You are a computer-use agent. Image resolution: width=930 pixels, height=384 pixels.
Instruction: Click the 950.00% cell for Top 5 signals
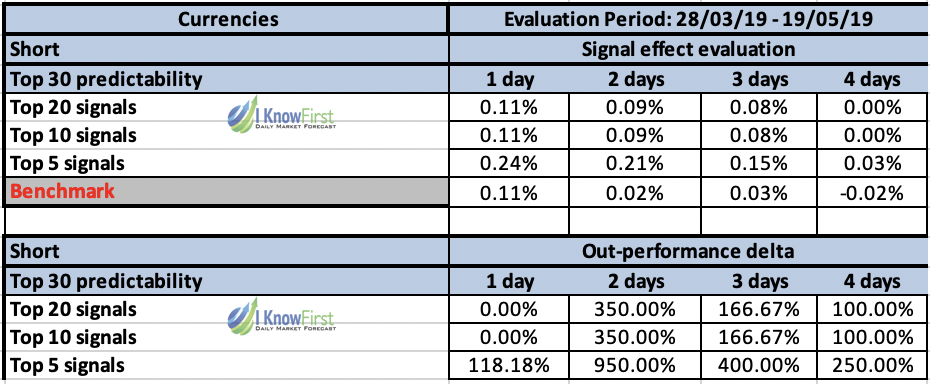coord(635,365)
